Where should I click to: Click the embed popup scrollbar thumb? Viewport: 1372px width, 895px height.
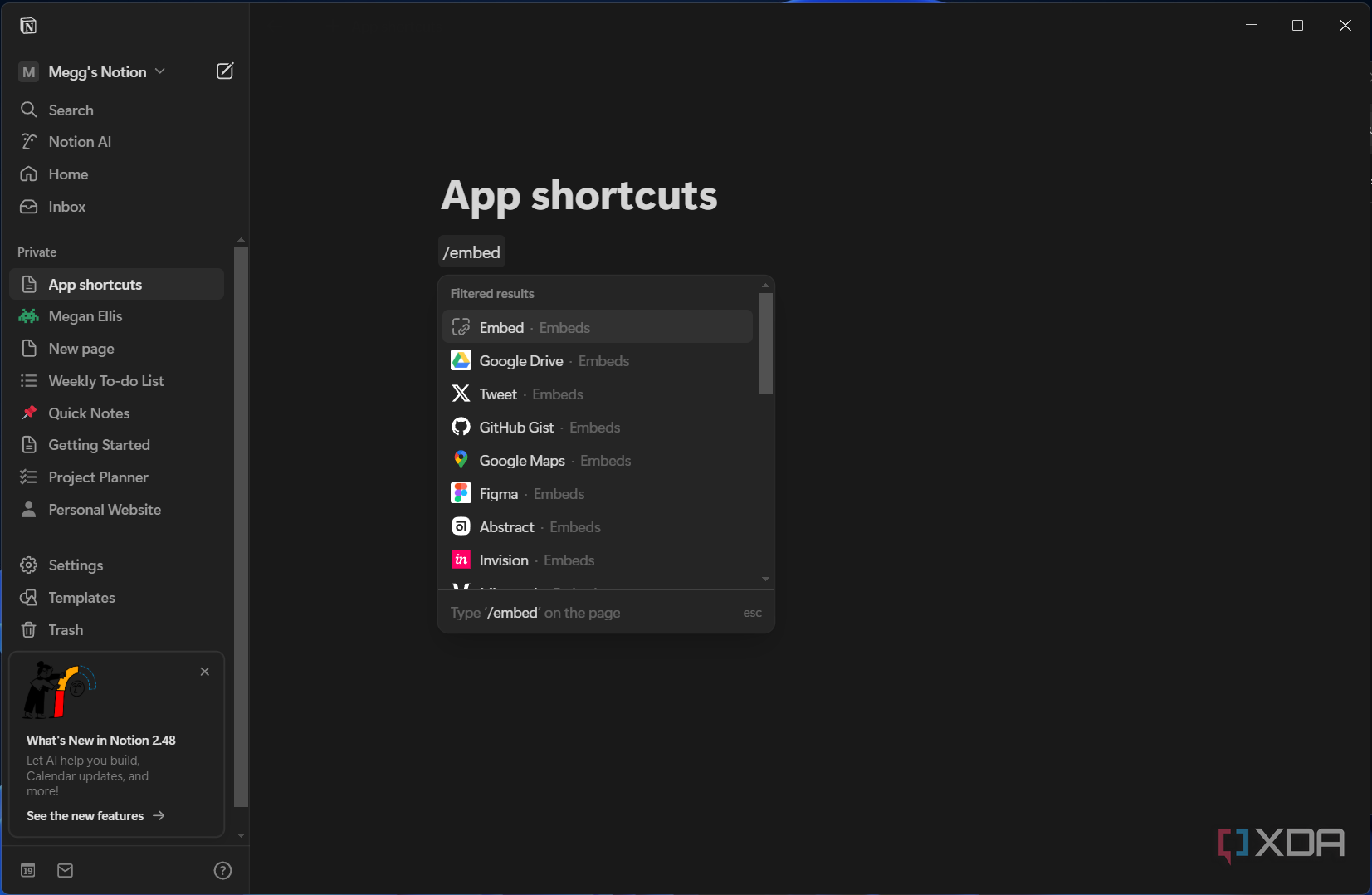(x=765, y=343)
